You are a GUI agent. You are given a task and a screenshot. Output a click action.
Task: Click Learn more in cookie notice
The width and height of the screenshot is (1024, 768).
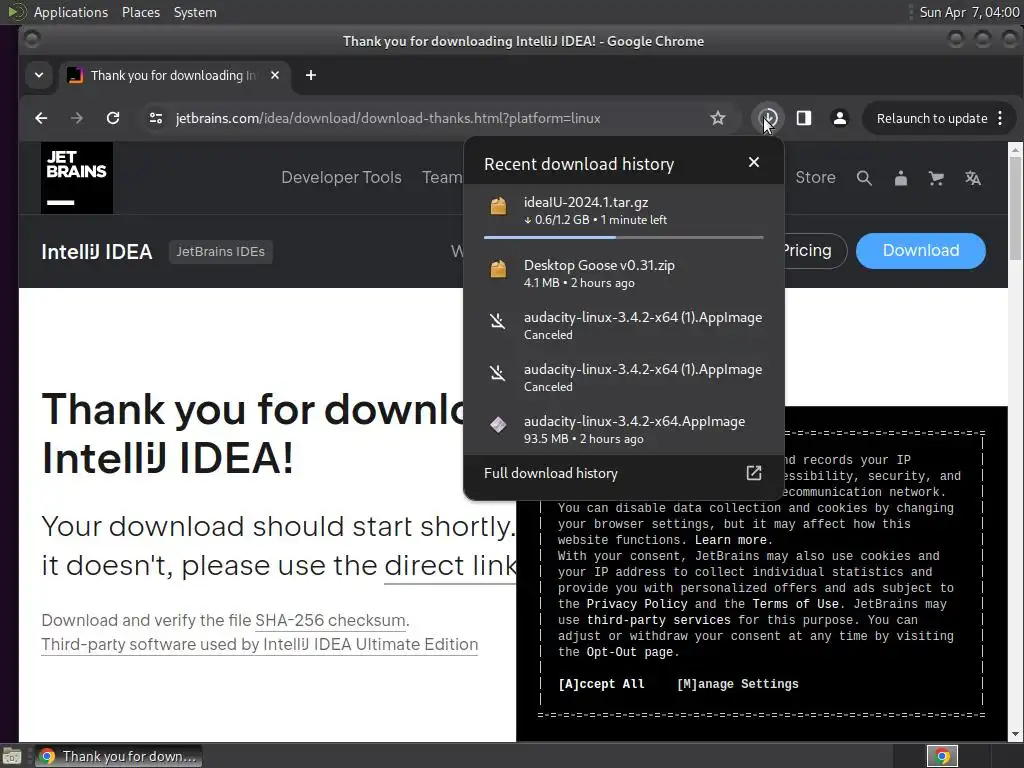point(730,540)
